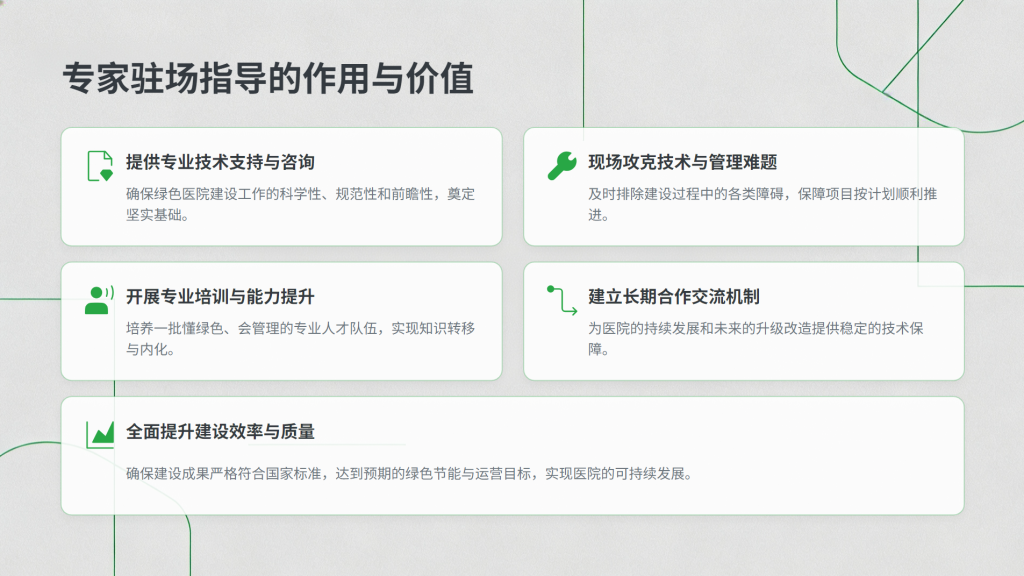Image resolution: width=1024 pixels, height=576 pixels.
Task: Select the heading 现场攻克技术与管理难题
Action: [x=682, y=162]
